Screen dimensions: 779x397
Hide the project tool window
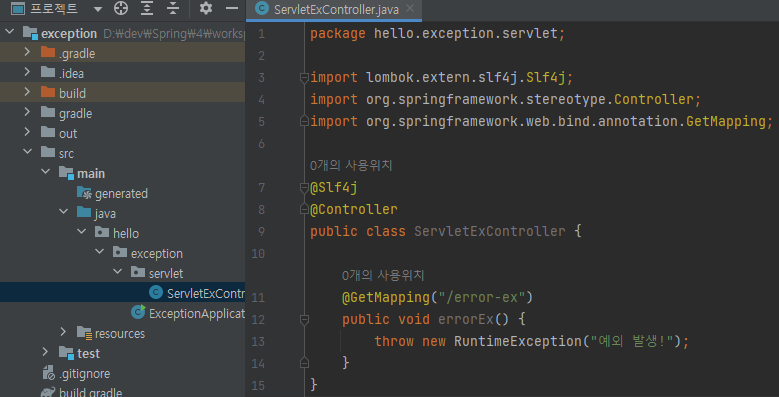[x=232, y=8]
